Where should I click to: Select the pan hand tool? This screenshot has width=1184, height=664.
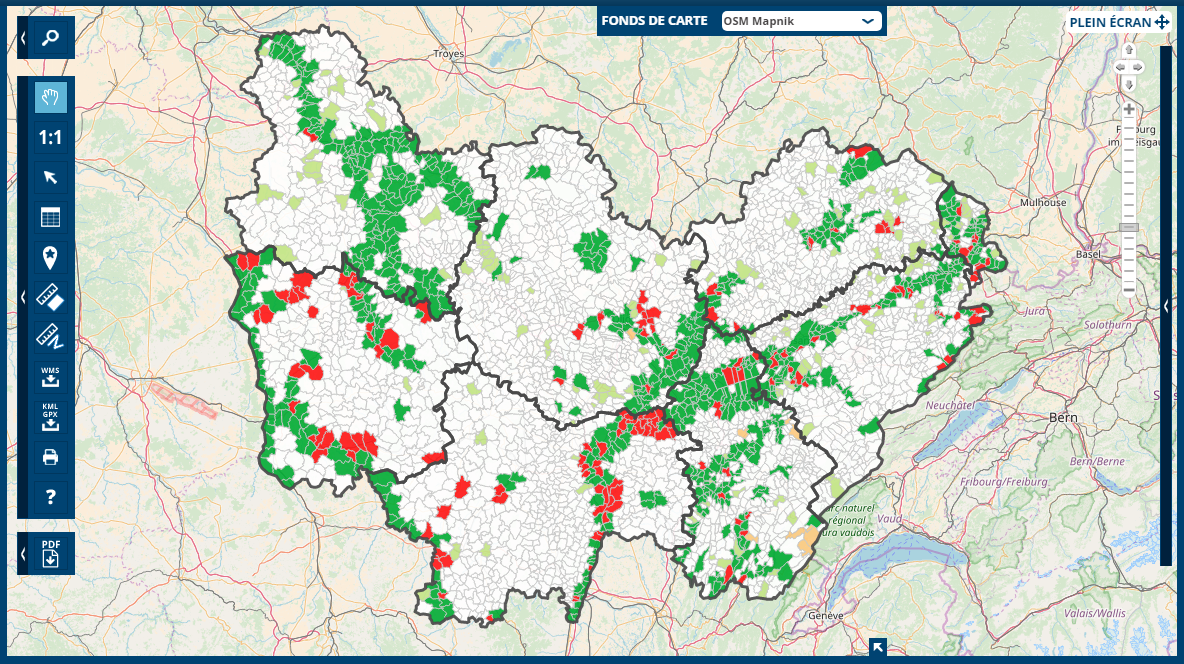coord(51,97)
